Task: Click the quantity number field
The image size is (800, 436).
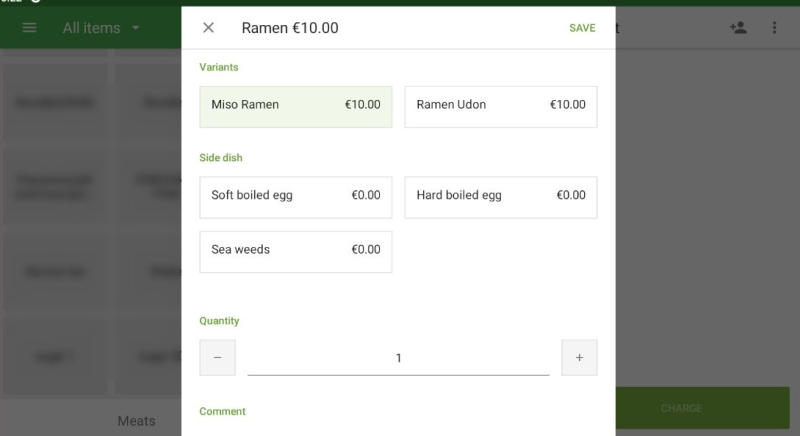Action: pyautogui.click(x=398, y=358)
